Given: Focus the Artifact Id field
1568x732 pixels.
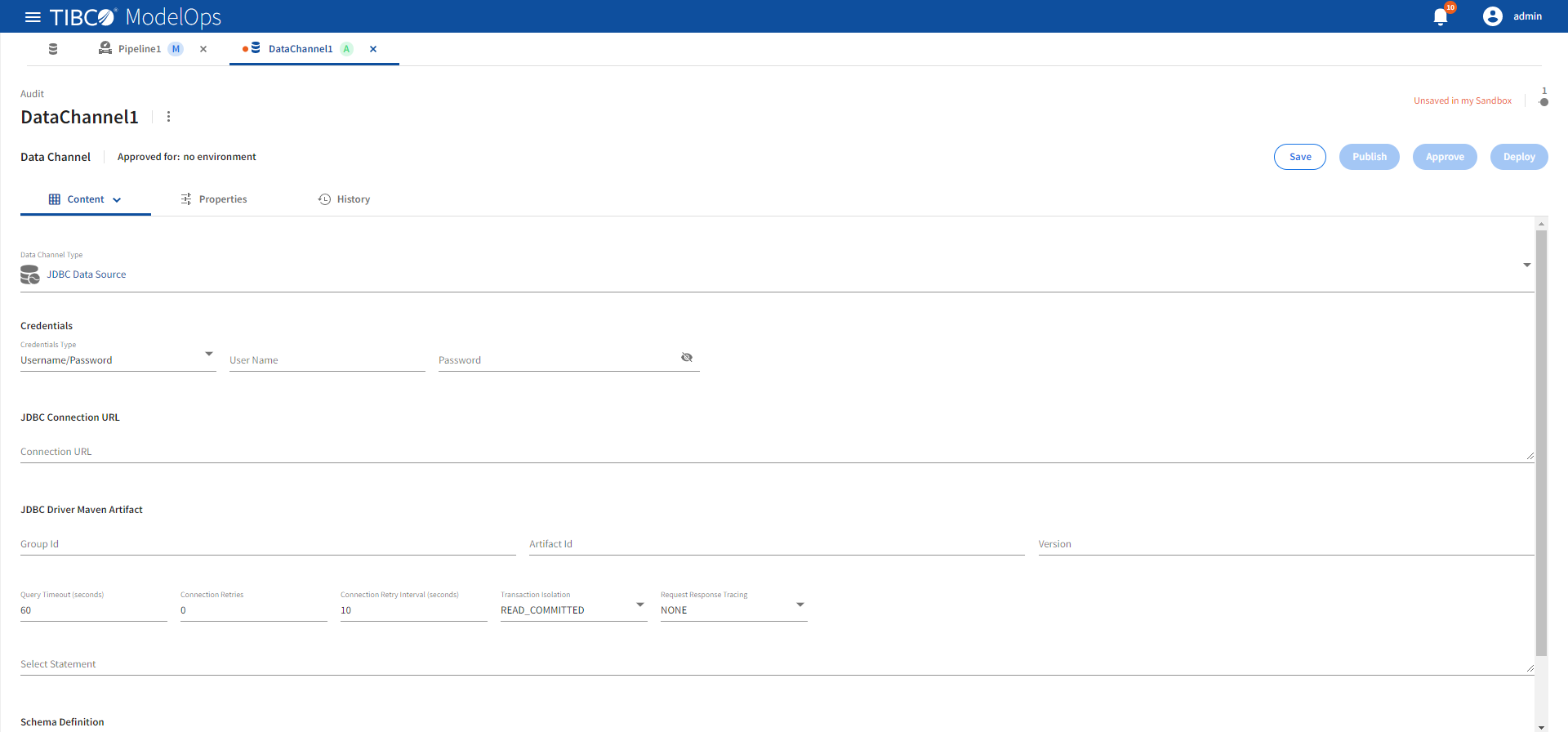Looking at the screenshot, I should (x=777, y=544).
